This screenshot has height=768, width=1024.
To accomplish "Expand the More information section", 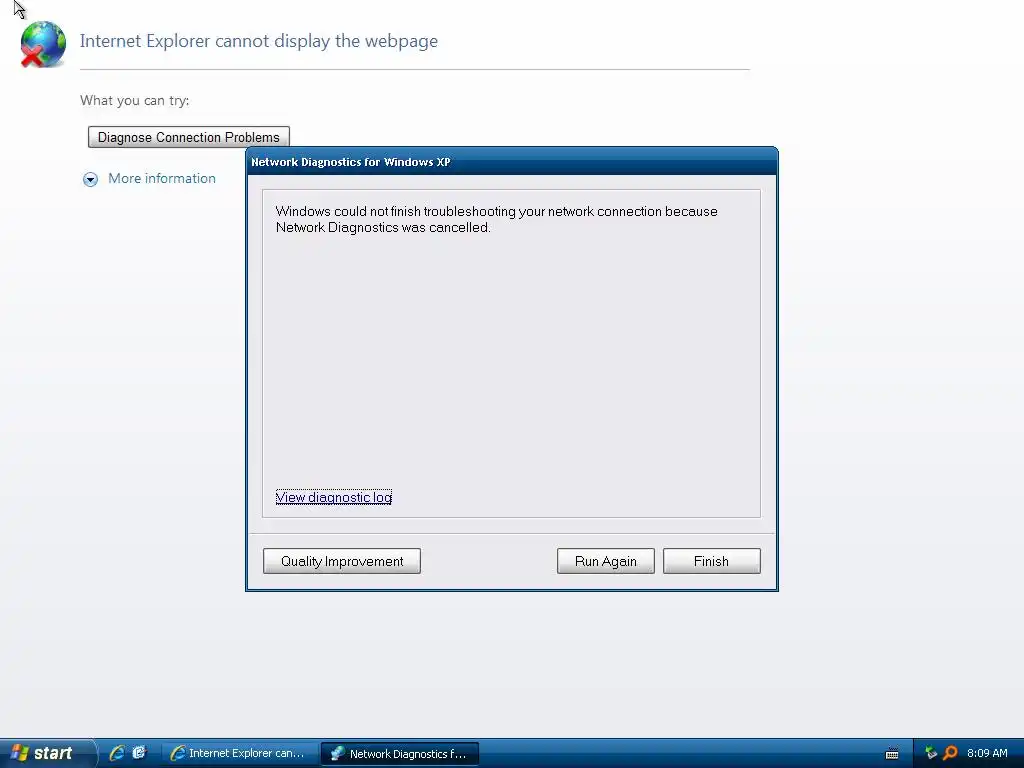I will pos(90,179).
